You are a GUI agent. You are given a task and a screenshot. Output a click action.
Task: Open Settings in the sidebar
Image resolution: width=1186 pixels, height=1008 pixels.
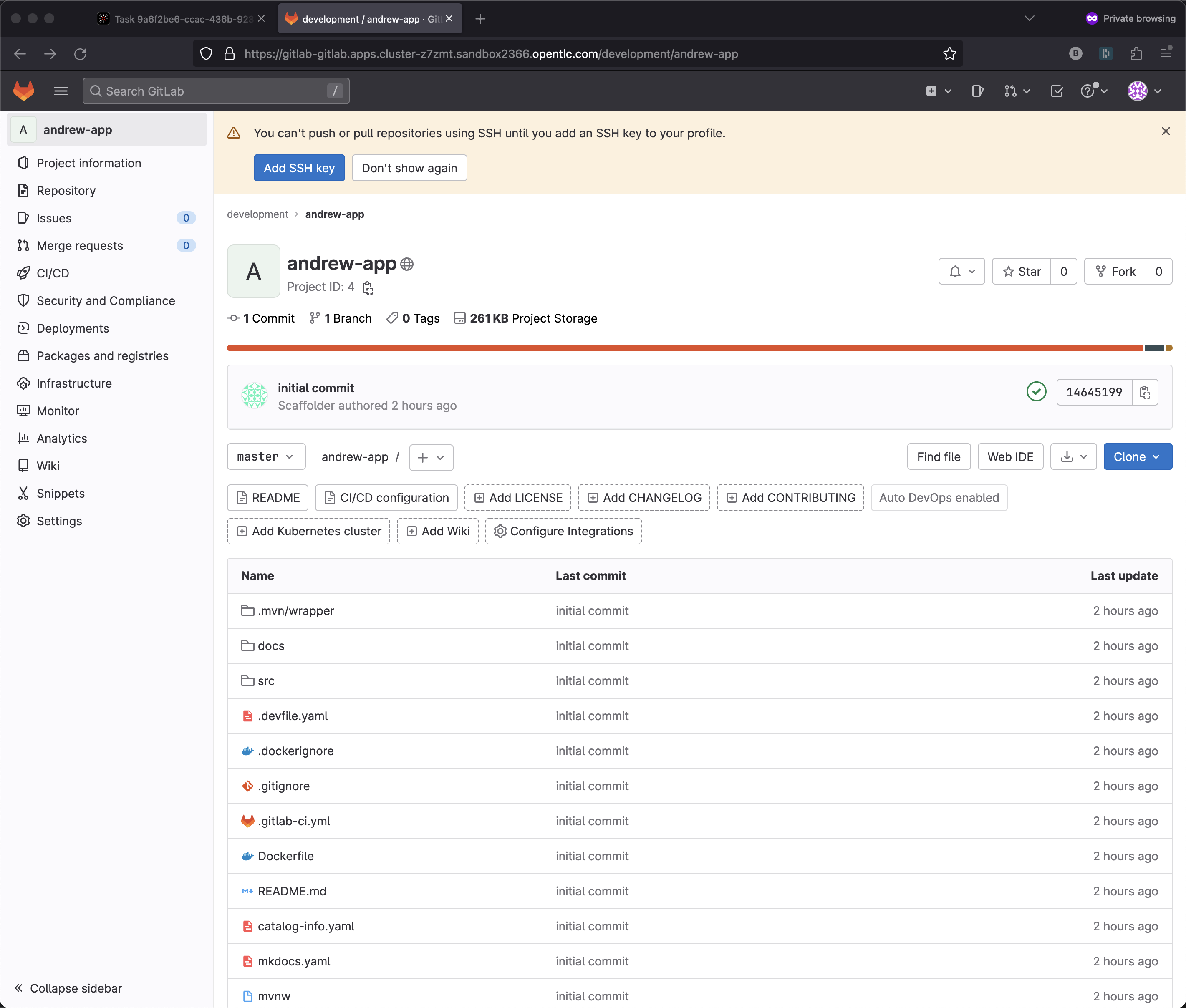point(59,521)
